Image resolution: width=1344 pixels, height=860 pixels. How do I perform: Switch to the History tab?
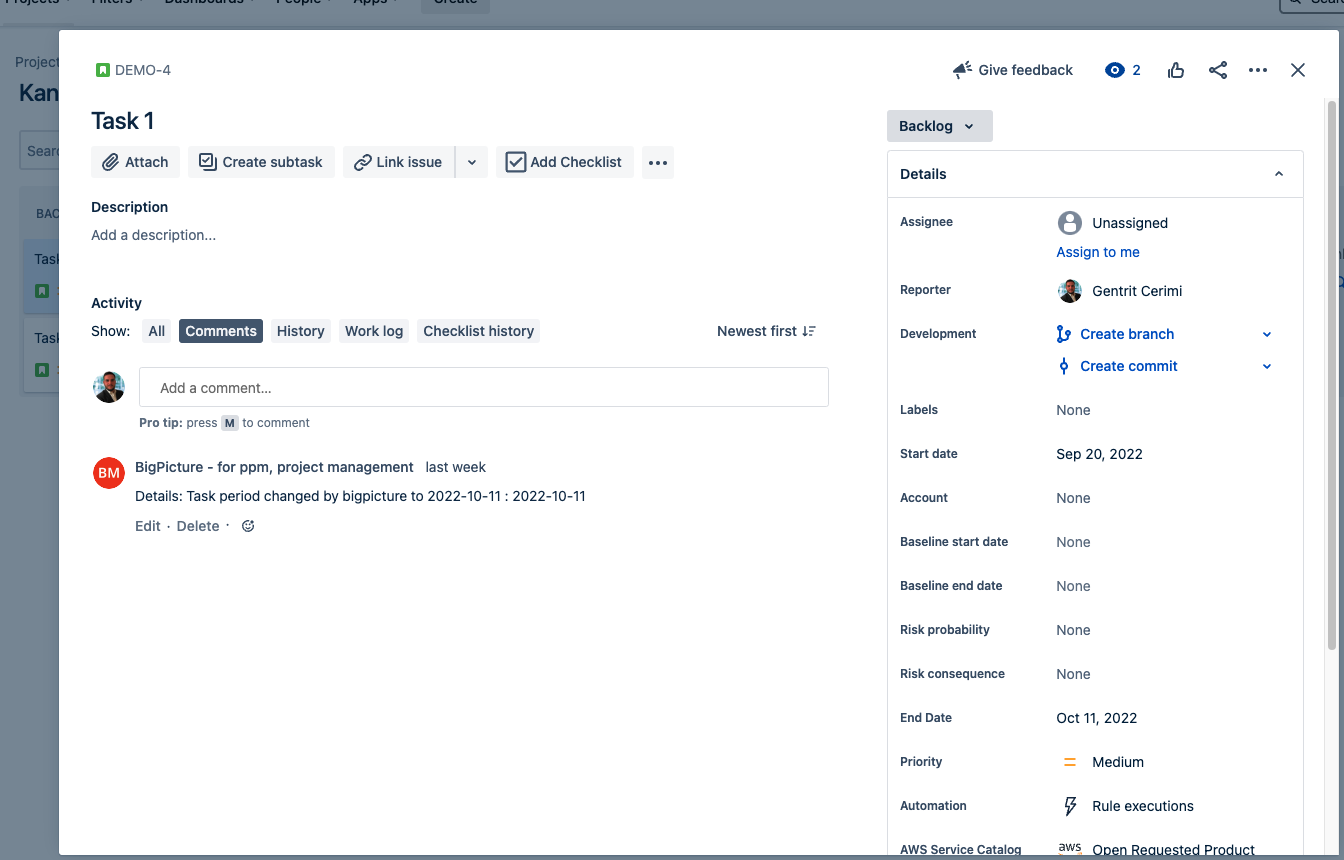point(300,330)
